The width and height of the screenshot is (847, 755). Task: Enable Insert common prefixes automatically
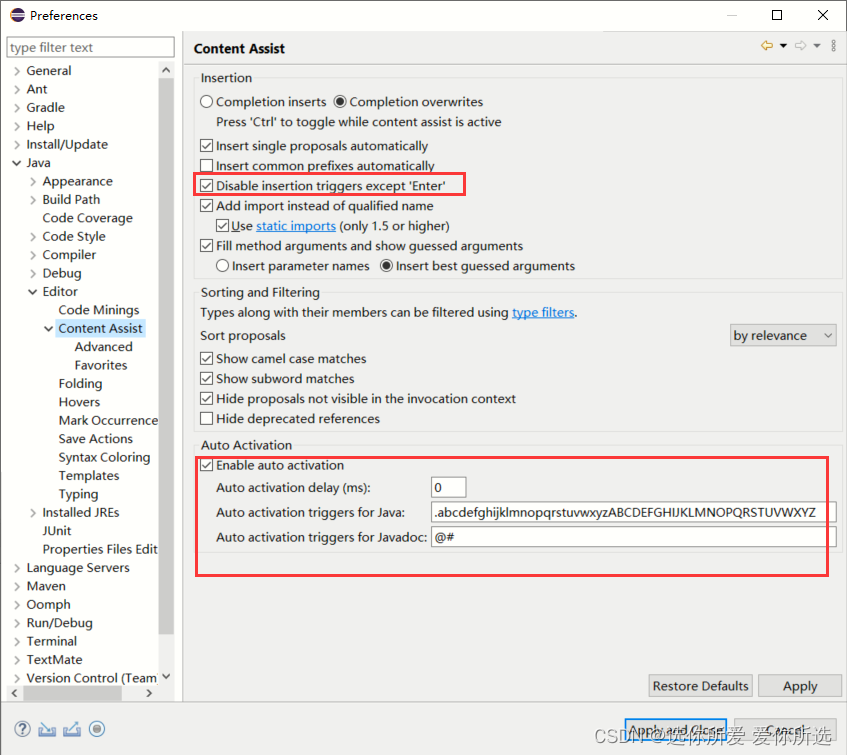(x=206, y=165)
